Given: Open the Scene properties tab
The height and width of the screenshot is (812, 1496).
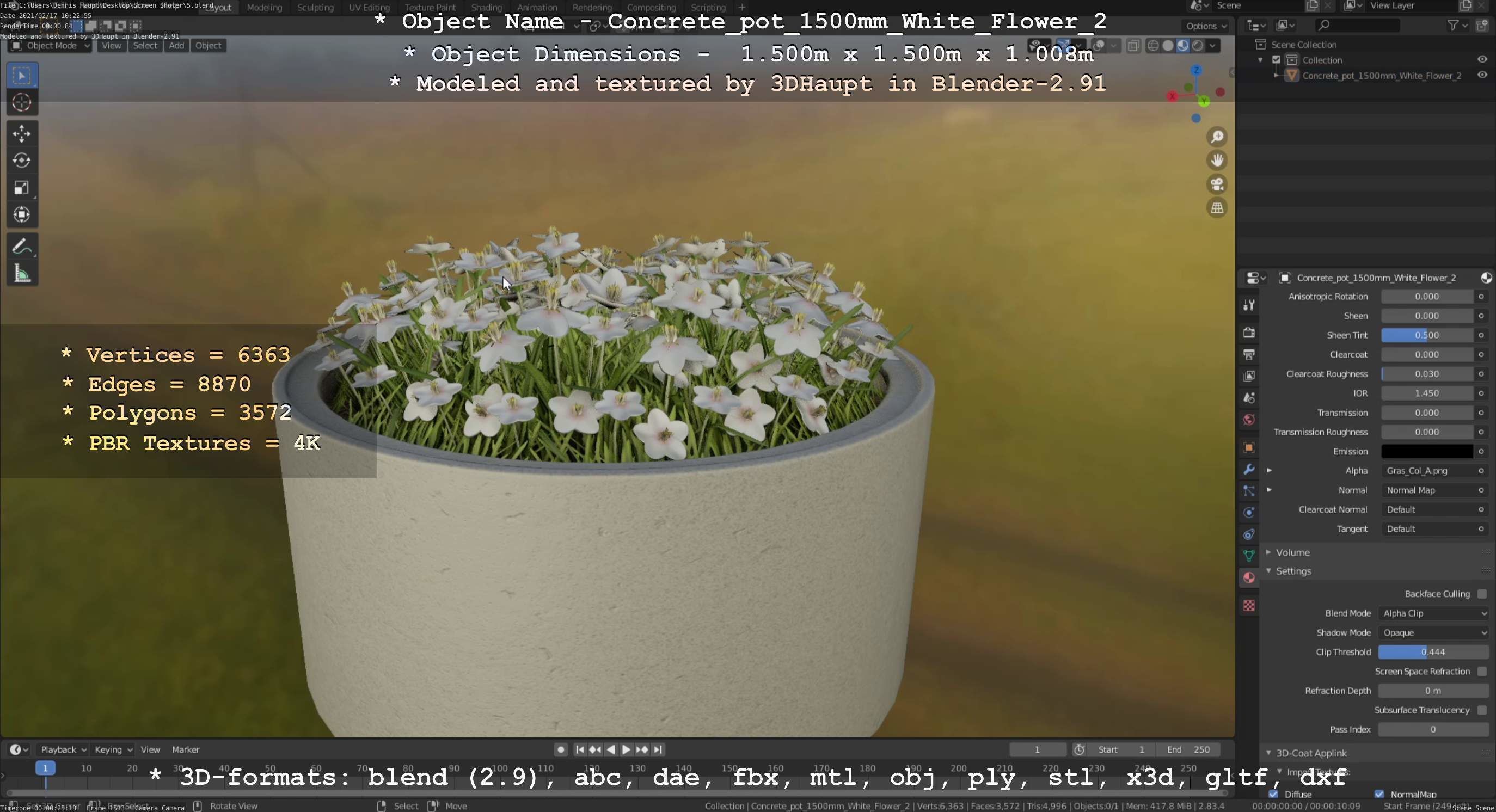Looking at the screenshot, I should tap(1249, 398).
